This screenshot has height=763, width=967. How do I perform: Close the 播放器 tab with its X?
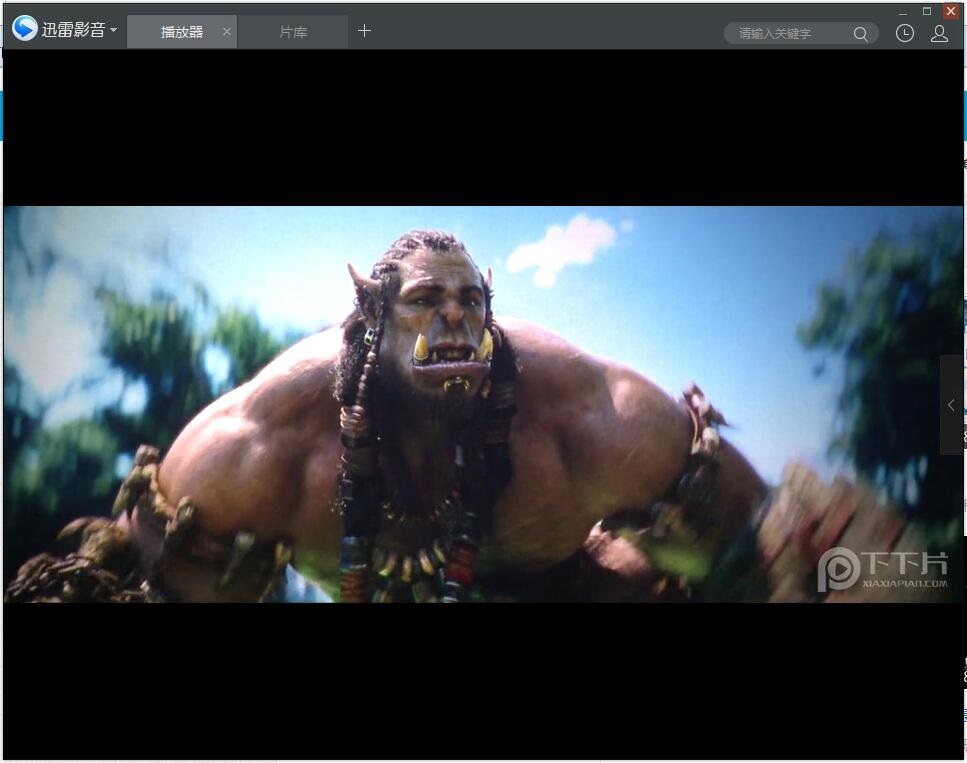point(226,32)
